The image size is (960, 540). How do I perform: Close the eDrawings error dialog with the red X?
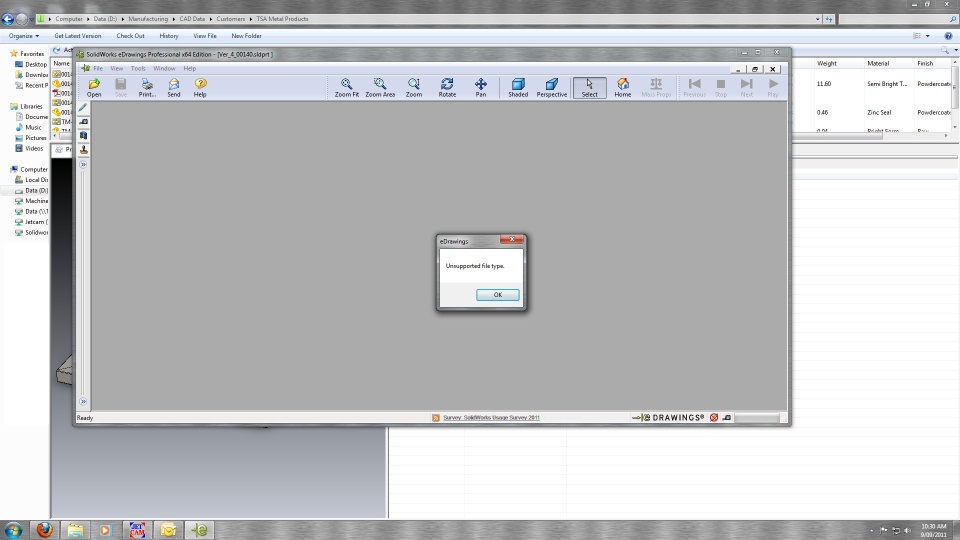click(x=512, y=239)
